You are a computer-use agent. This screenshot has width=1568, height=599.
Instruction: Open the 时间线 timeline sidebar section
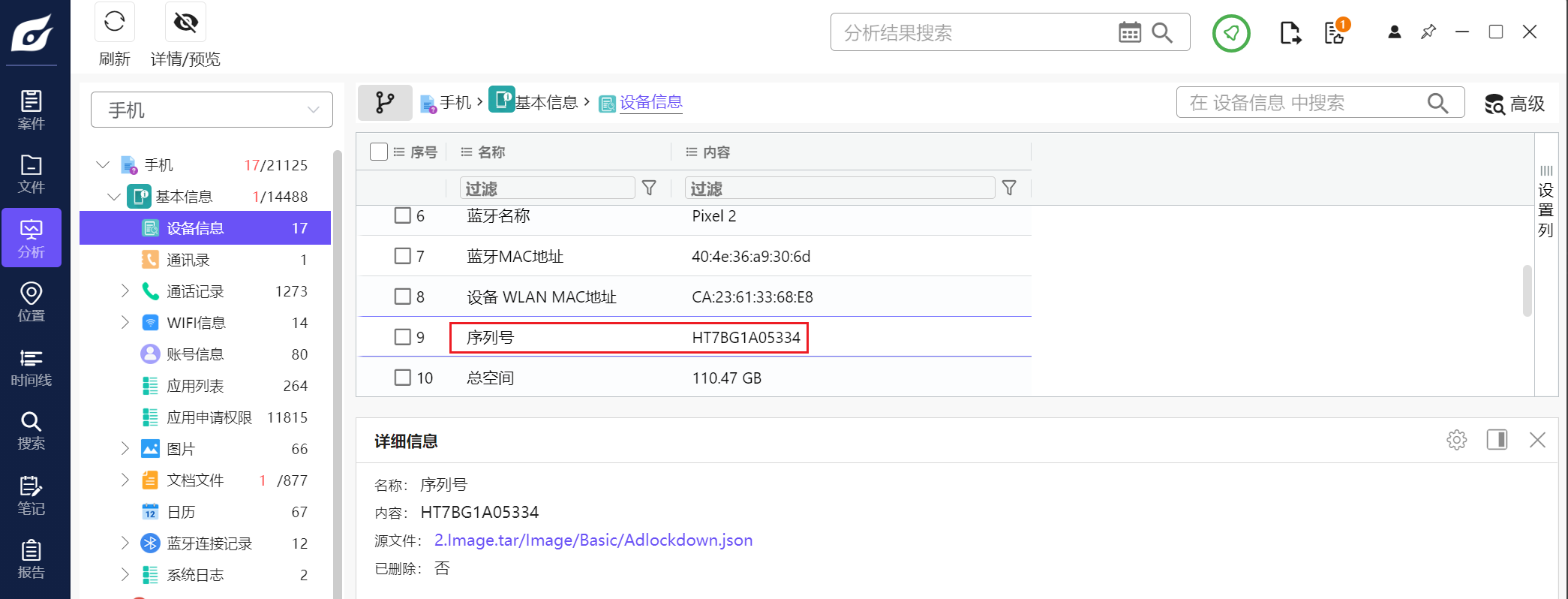[x=32, y=367]
